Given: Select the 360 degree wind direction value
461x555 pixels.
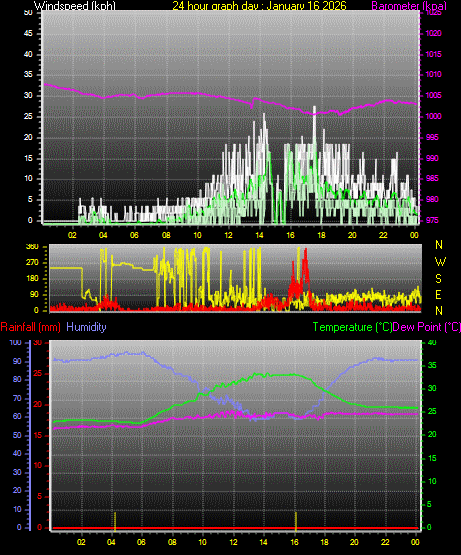Looking at the screenshot, I should pos(32,247).
